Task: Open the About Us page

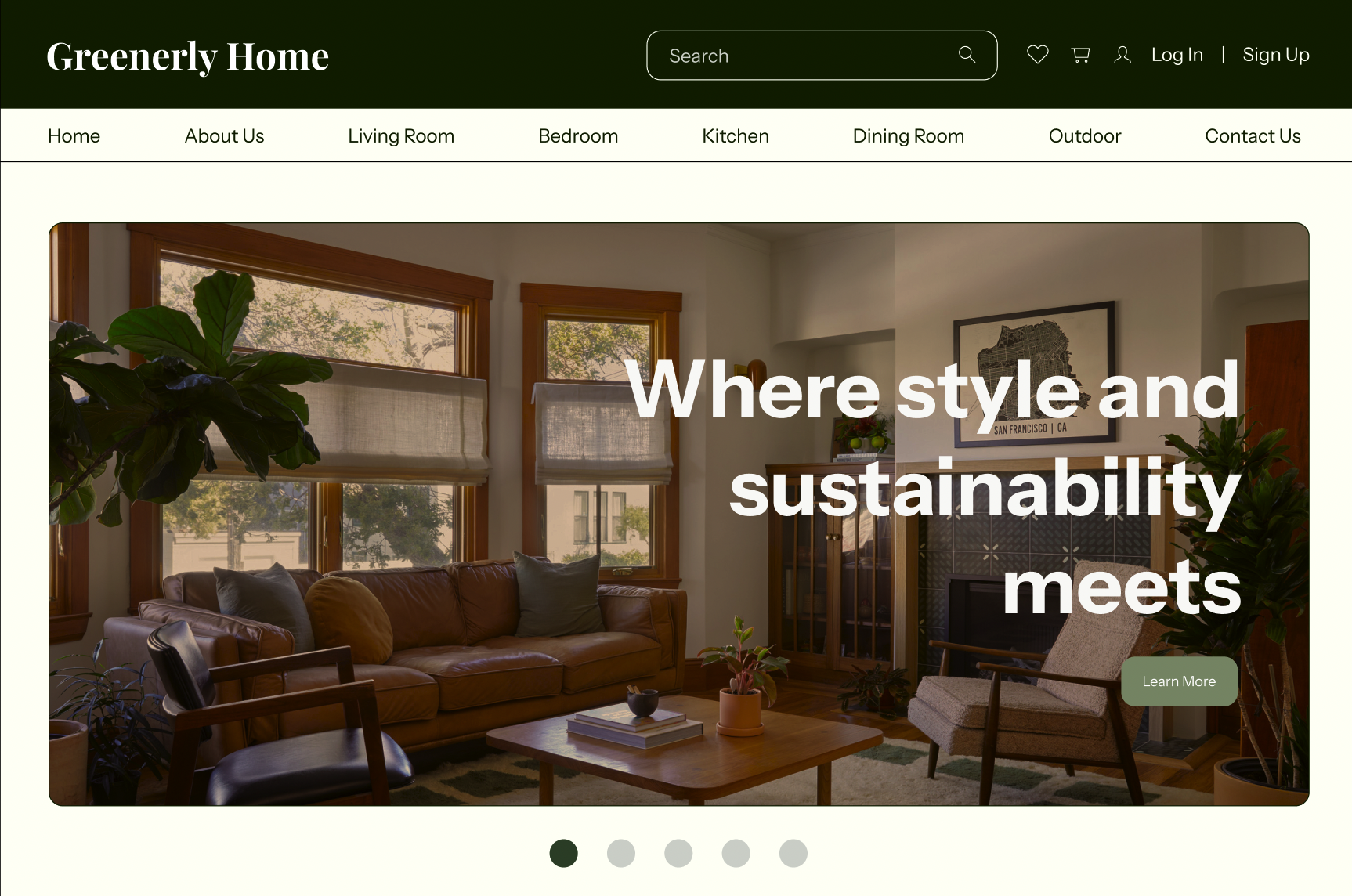Action: (x=224, y=135)
